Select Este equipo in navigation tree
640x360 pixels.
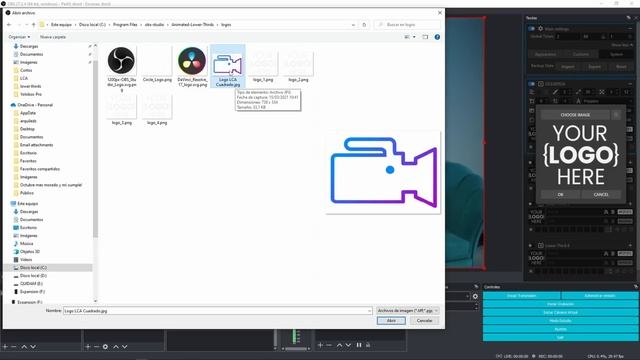(x=28, y=203)
